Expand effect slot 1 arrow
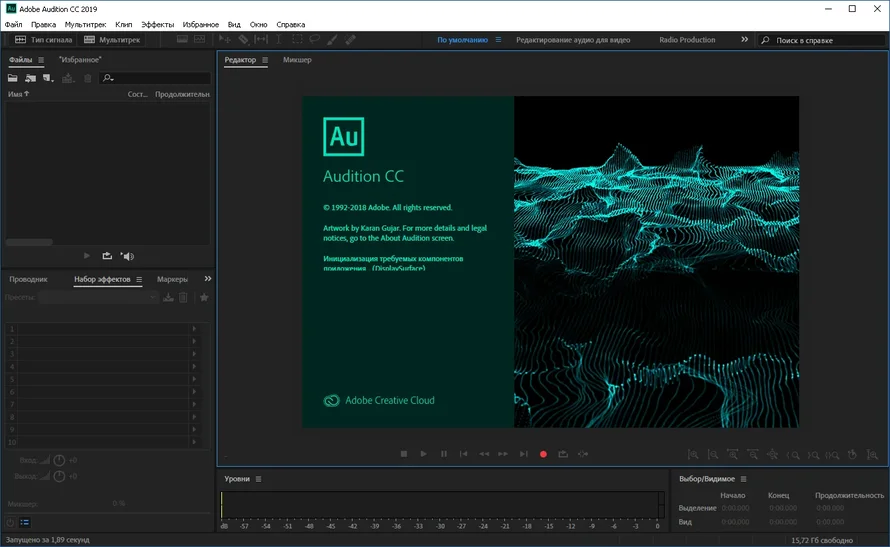The height and width of the screenshot is (547, 890). tap(194, 329)
